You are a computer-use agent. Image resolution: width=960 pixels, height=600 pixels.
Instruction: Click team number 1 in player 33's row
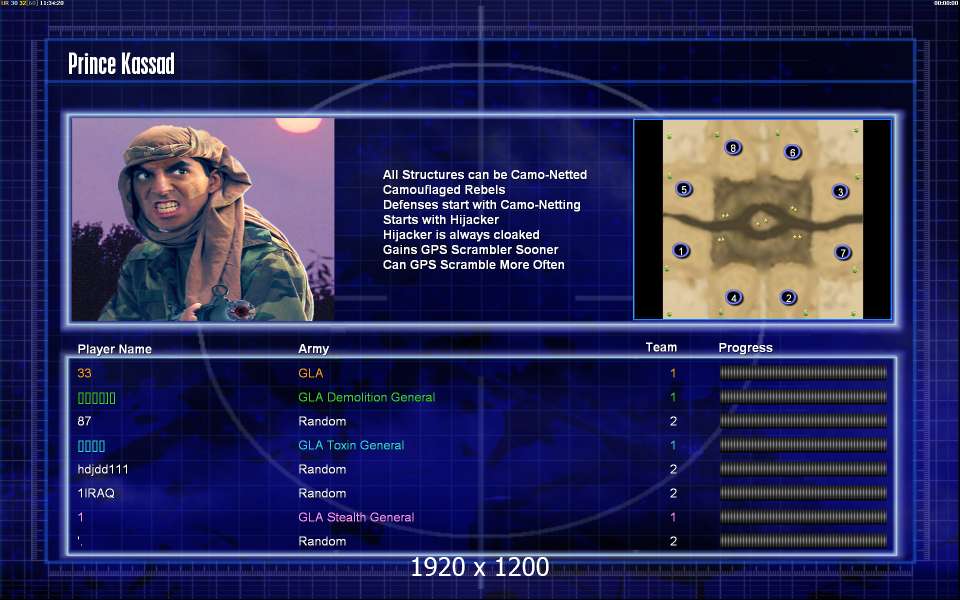673,373
